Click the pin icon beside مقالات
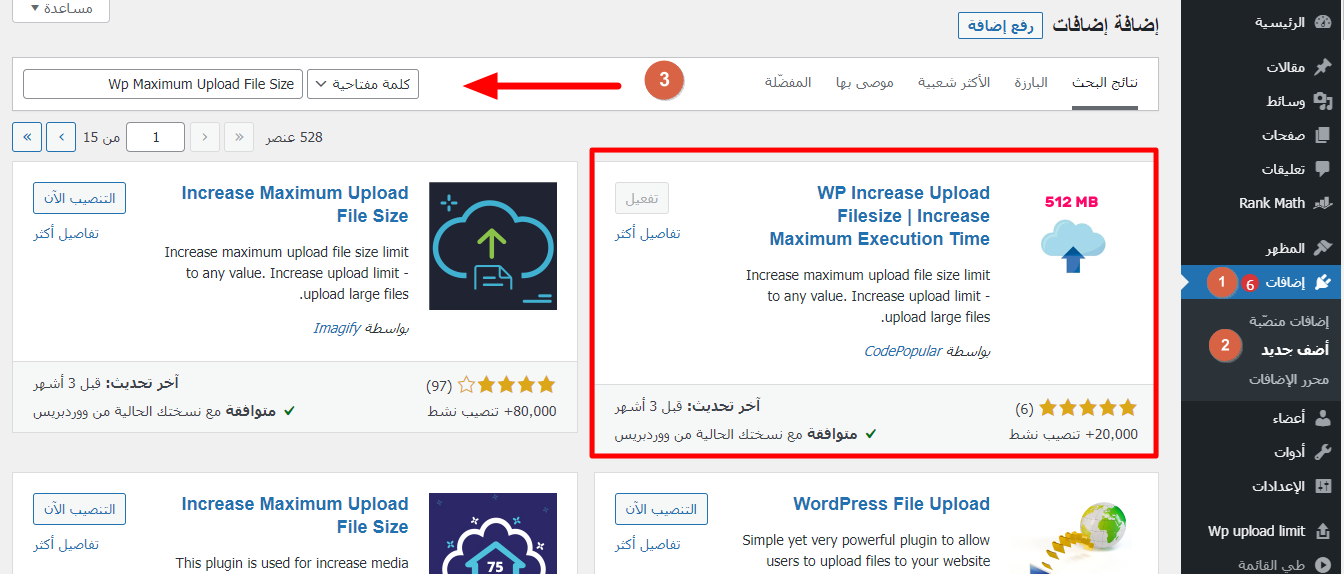1344x574 pixels. 1323,67
